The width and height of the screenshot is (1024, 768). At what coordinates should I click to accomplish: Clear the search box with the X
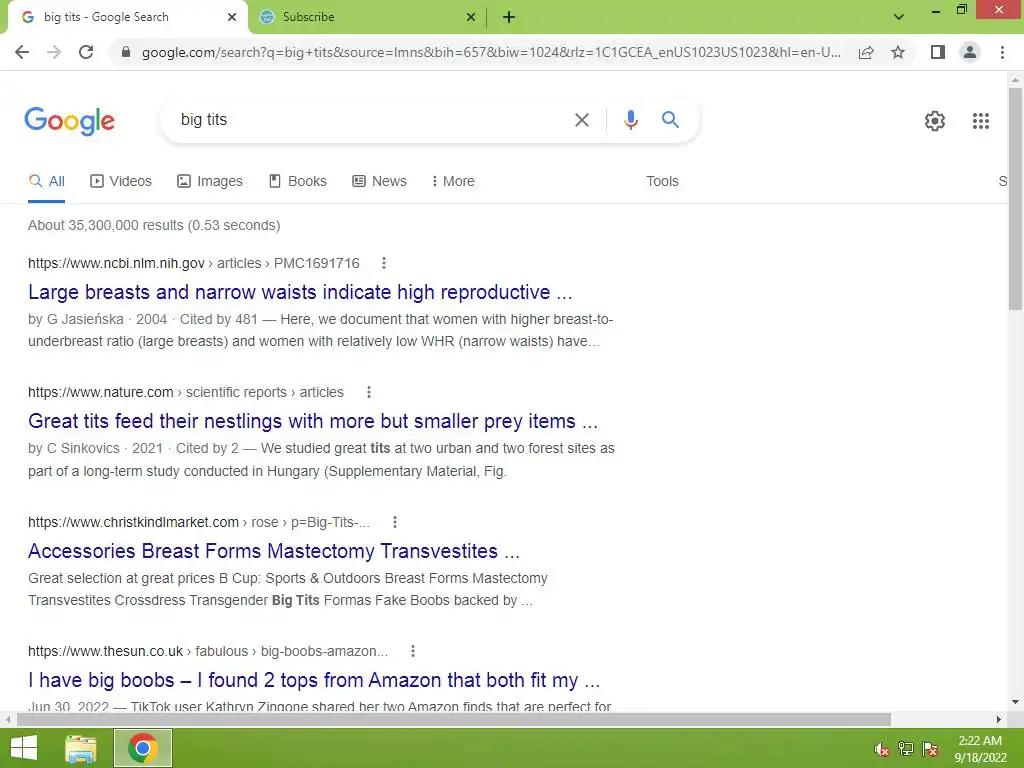581,120
